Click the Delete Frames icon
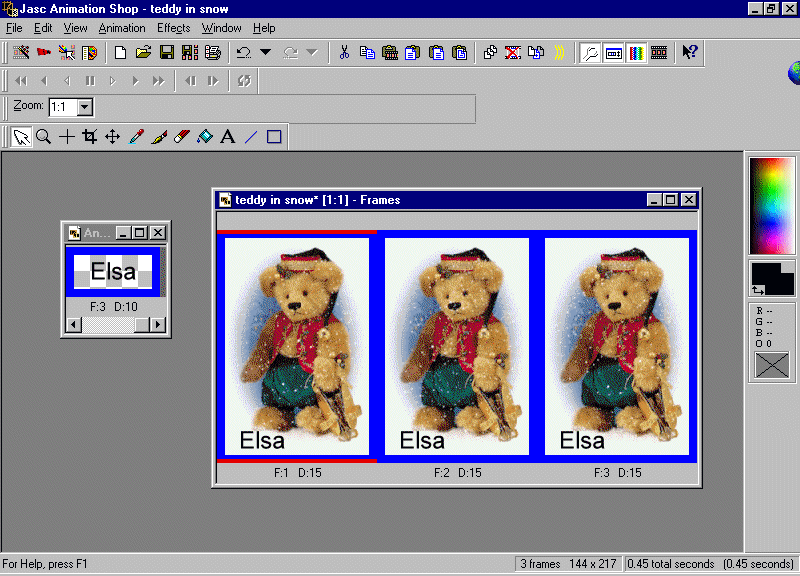Viewport: 800px width, 576px height. 513,52
